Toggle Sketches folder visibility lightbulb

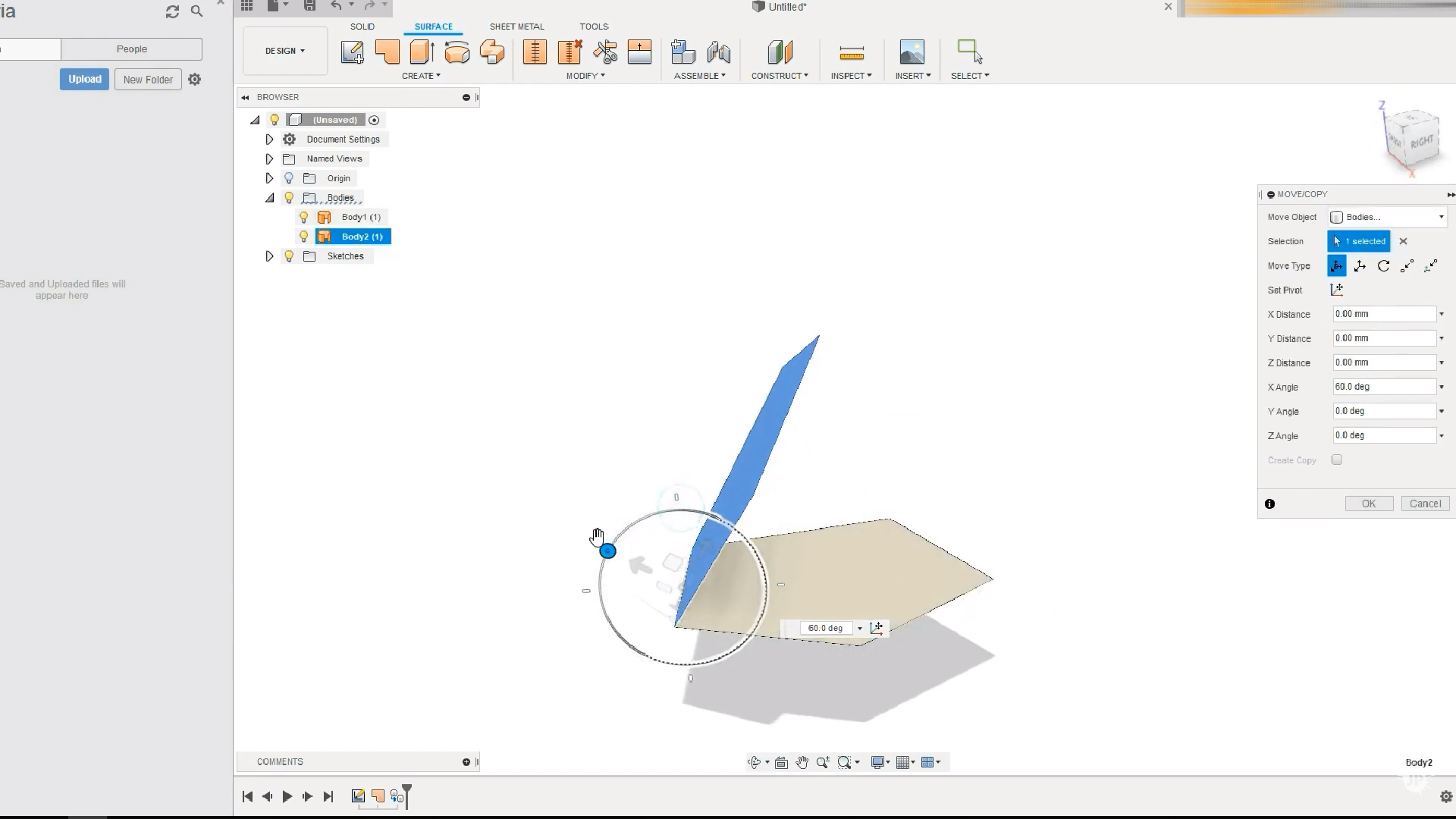click(x=289, y=256)
